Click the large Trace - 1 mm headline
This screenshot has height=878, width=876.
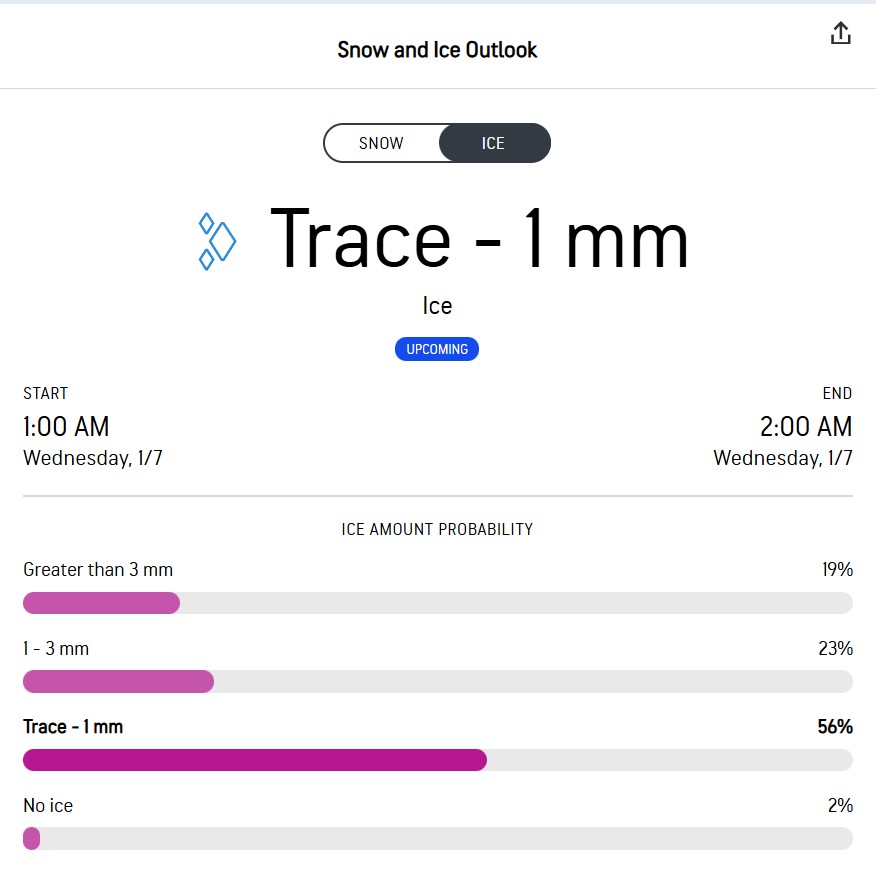479,240
